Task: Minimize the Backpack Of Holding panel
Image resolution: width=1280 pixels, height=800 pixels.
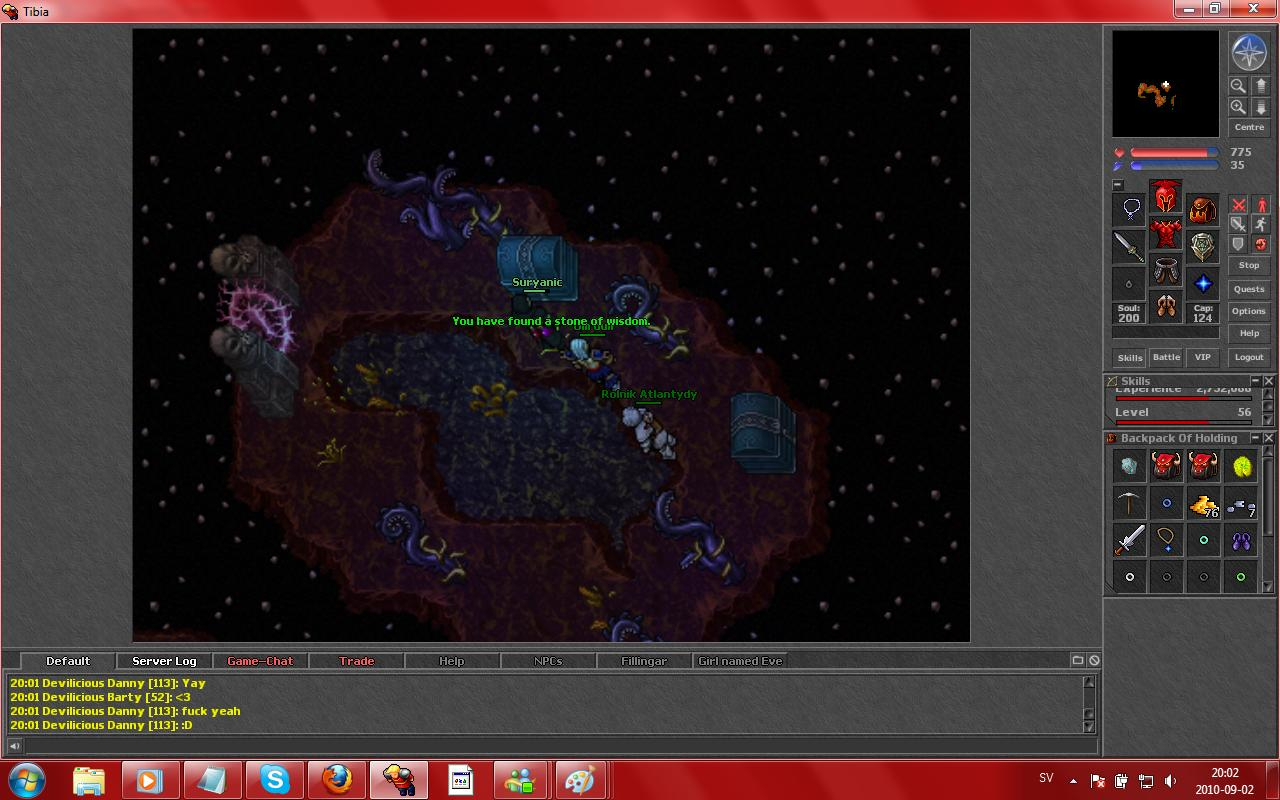Action: click(1256, 438)
